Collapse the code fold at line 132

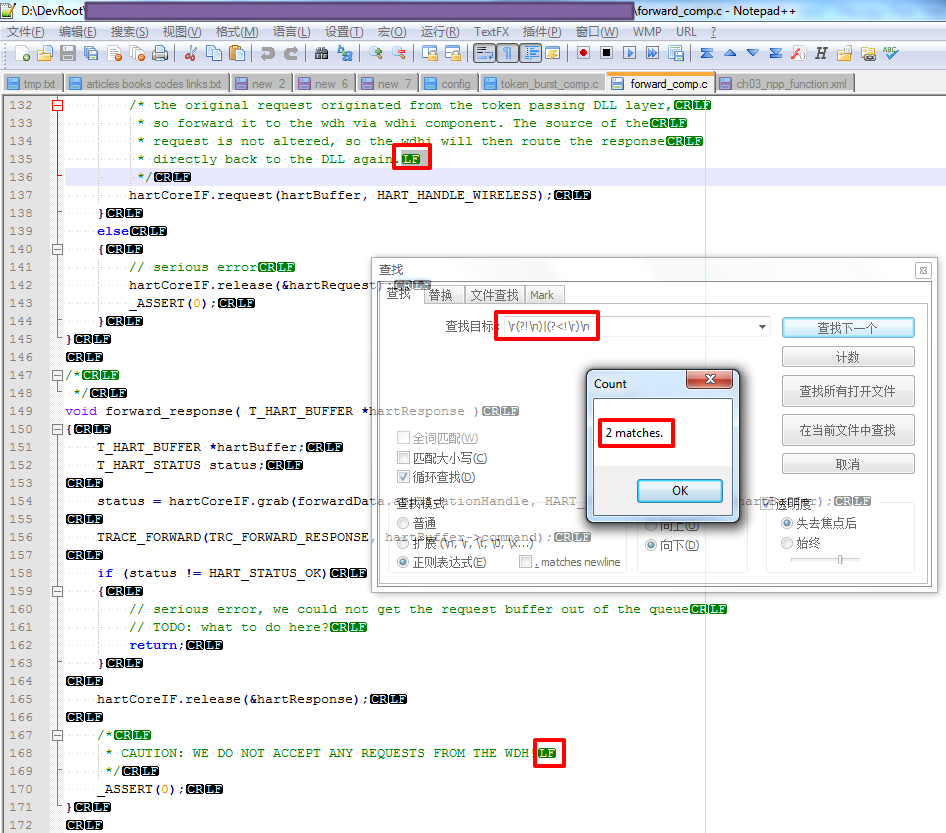tap(57, 105)
